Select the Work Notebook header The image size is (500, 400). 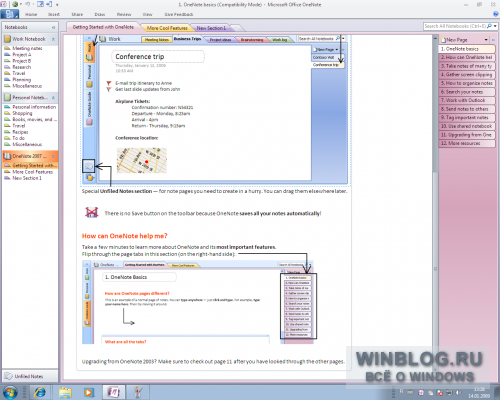(x=30, y=39)
